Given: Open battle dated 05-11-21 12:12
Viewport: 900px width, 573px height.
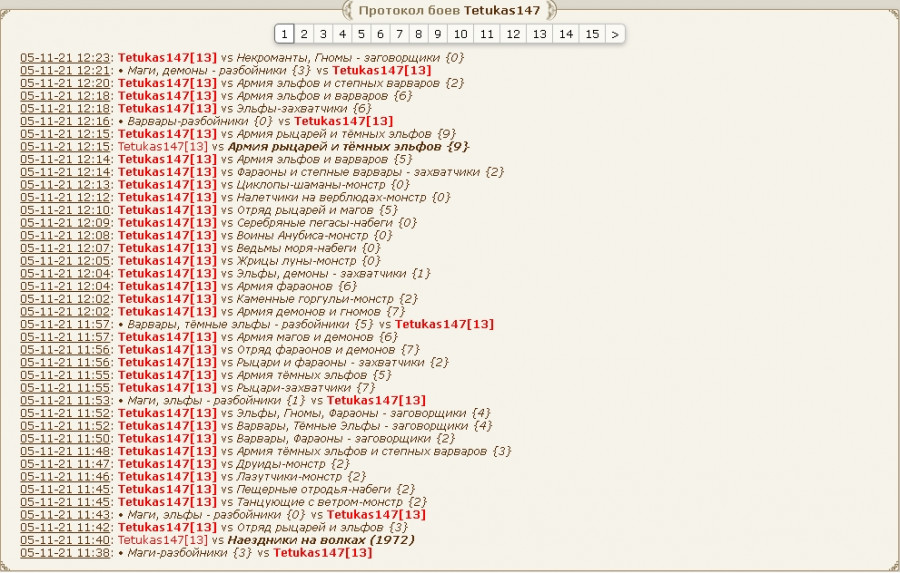Looking at the screenshot, I should coord(65,197).
